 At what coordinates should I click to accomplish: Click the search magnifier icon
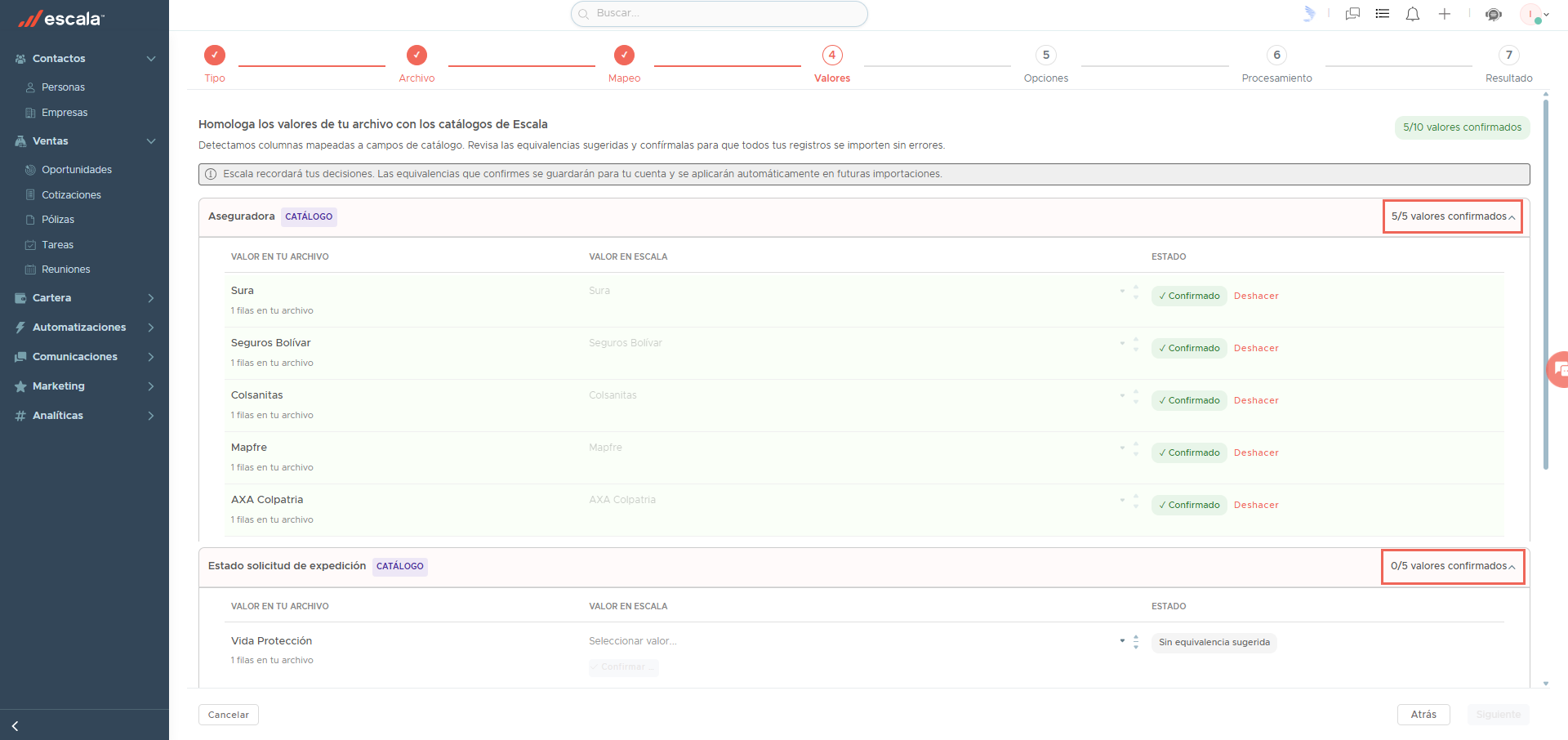point(584,14)
